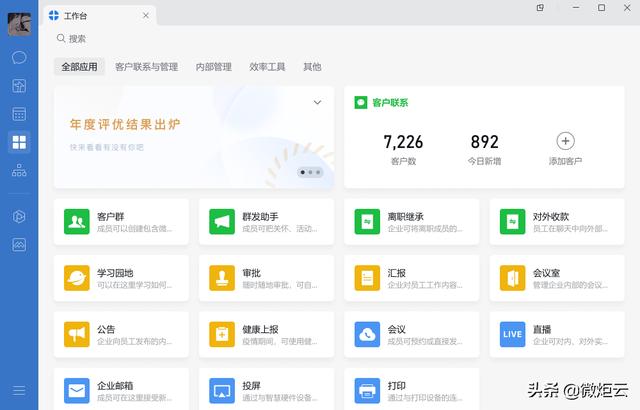
Task: Switch to 其他 tab
Action: (312, 66)
